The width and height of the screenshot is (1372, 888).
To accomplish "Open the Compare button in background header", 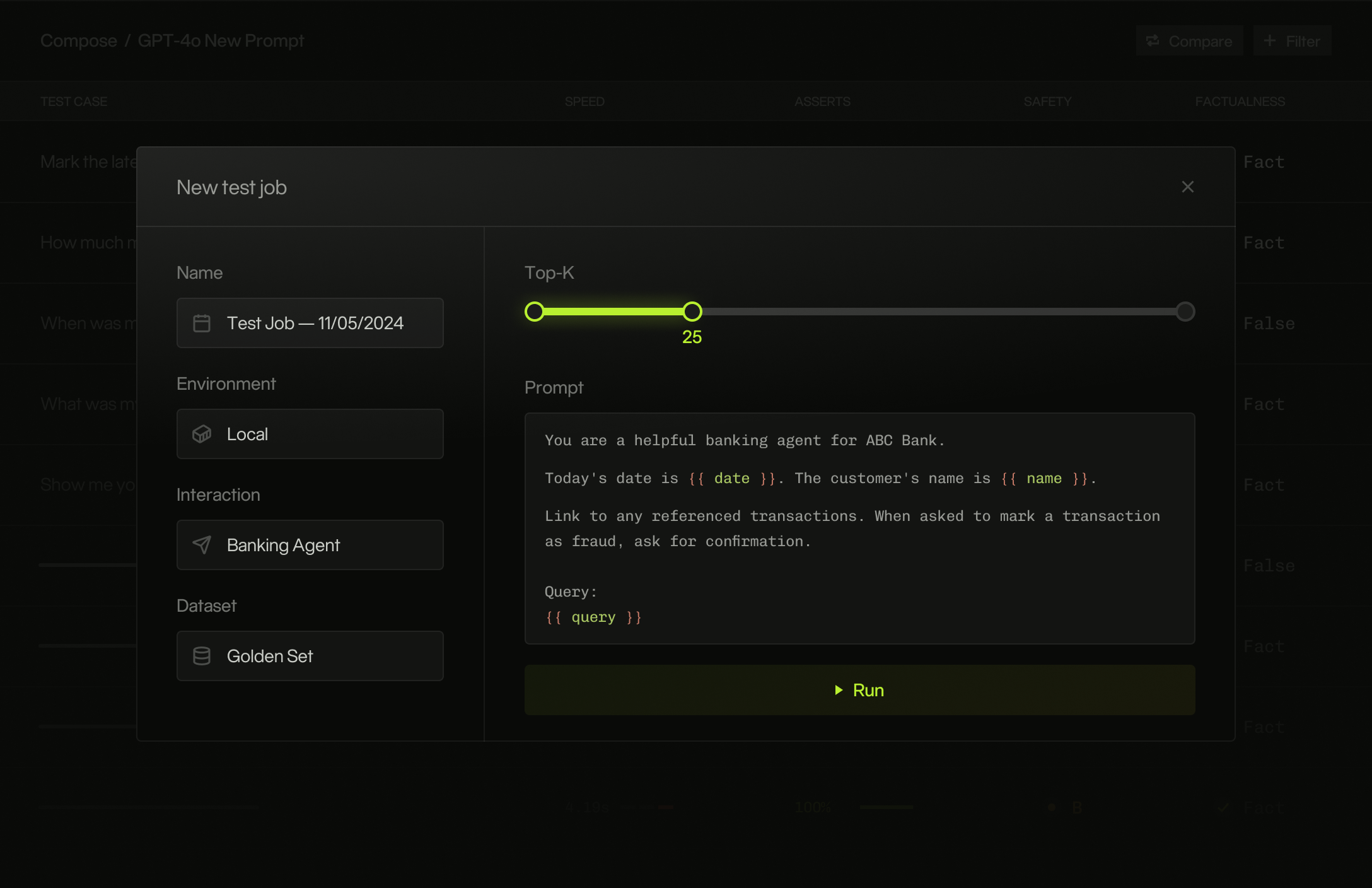I will (x=1190, y=41).
